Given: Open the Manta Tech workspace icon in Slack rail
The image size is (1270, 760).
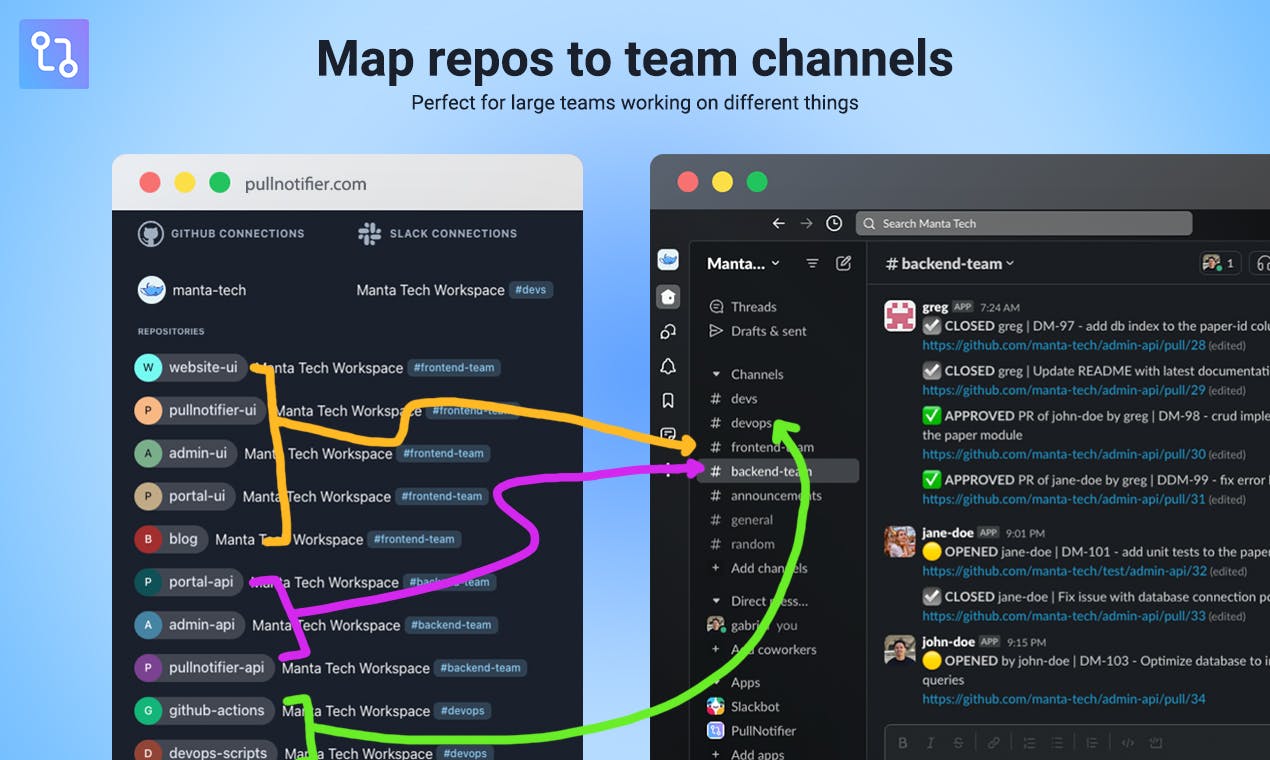Looking at the screenshot, I should [x=668, y=260].
